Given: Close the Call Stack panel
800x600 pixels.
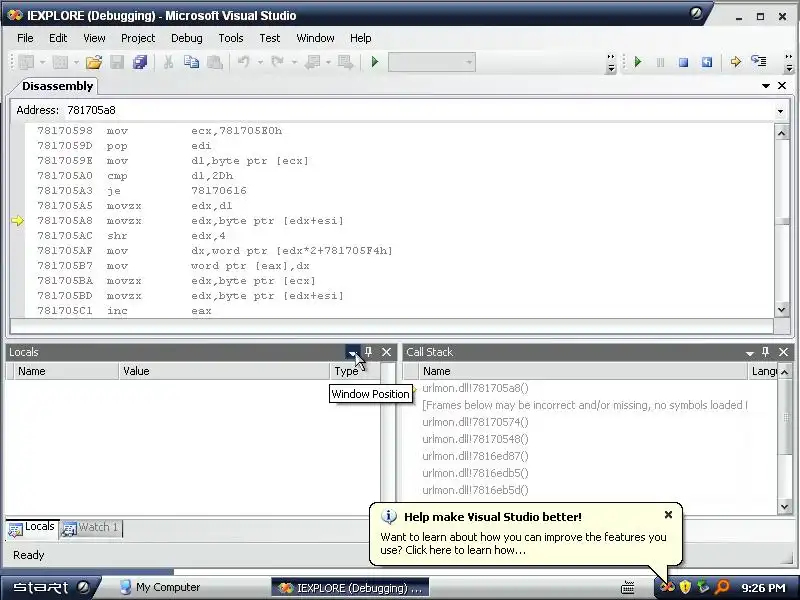Looking at the screenshot, I should click(784, 352).
